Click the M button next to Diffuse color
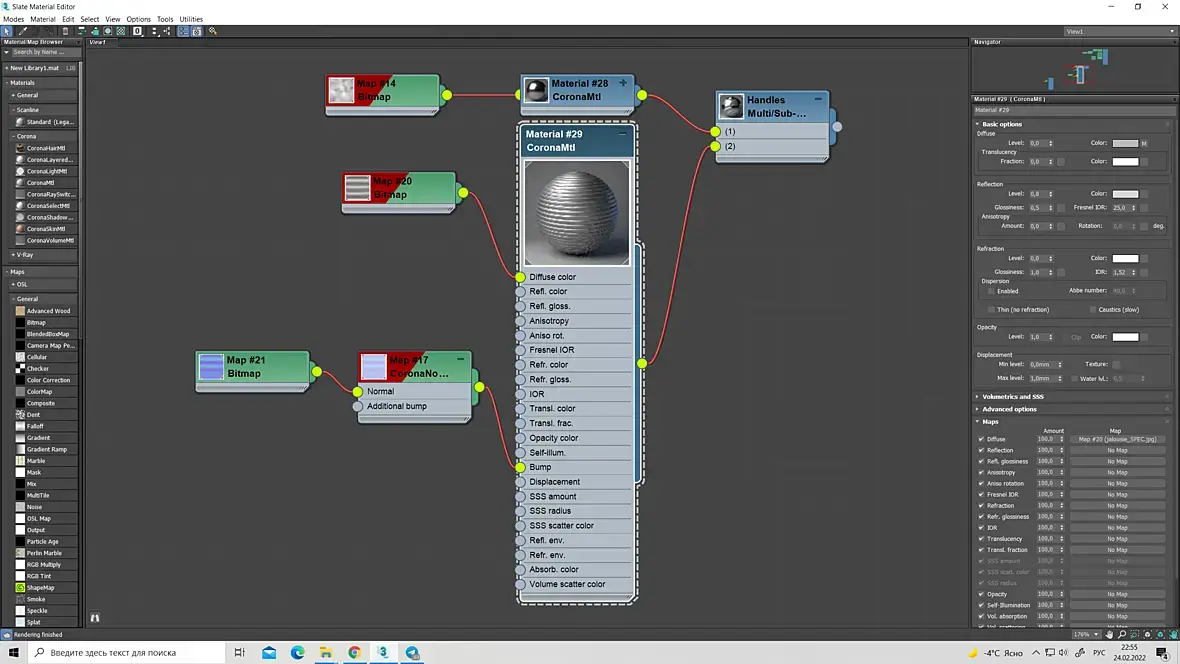The image size is (1180, 664). pyautogui.click(x=1144, y=143)
